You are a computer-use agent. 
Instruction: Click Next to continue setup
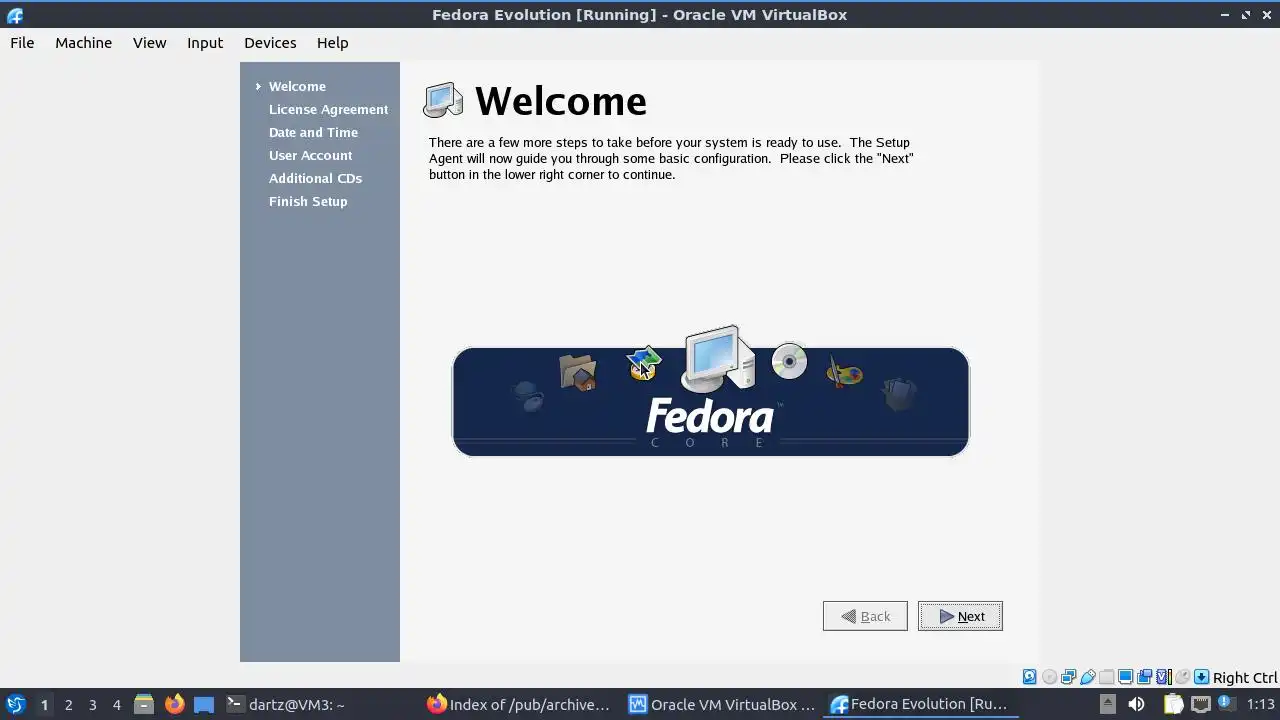click(960, 616)
